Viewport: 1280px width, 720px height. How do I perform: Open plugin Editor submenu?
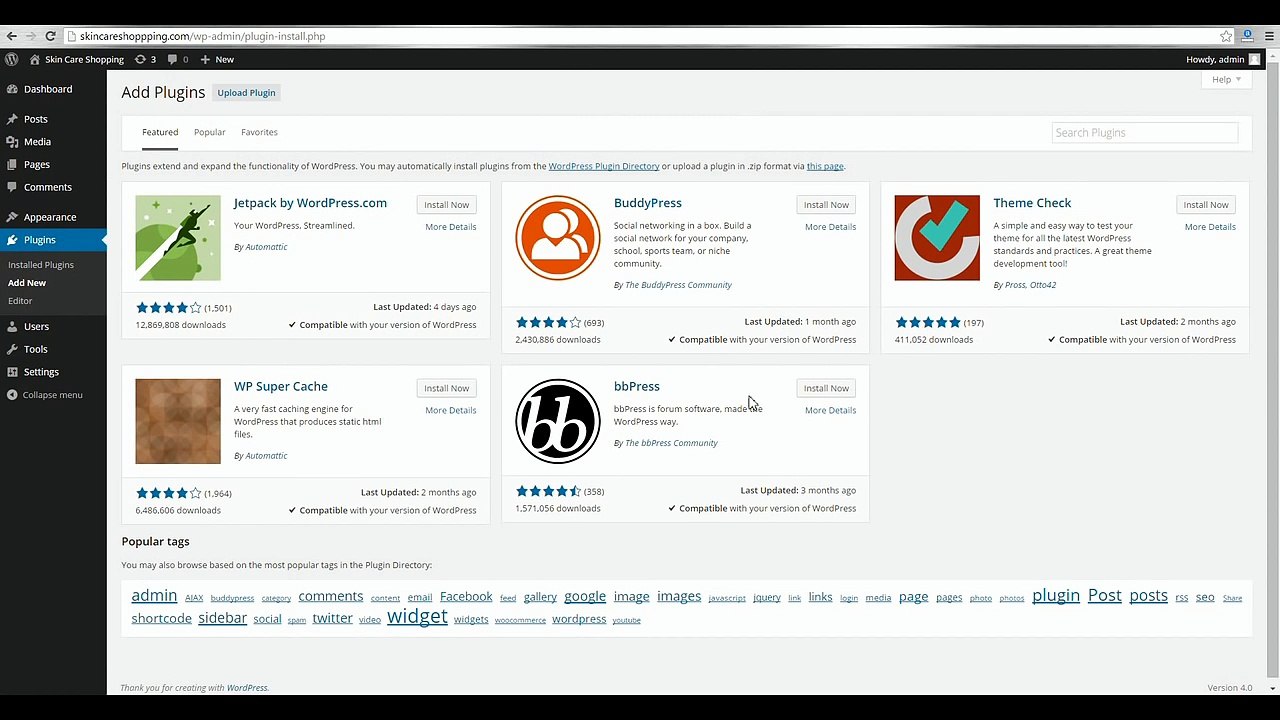pos(20,301)
